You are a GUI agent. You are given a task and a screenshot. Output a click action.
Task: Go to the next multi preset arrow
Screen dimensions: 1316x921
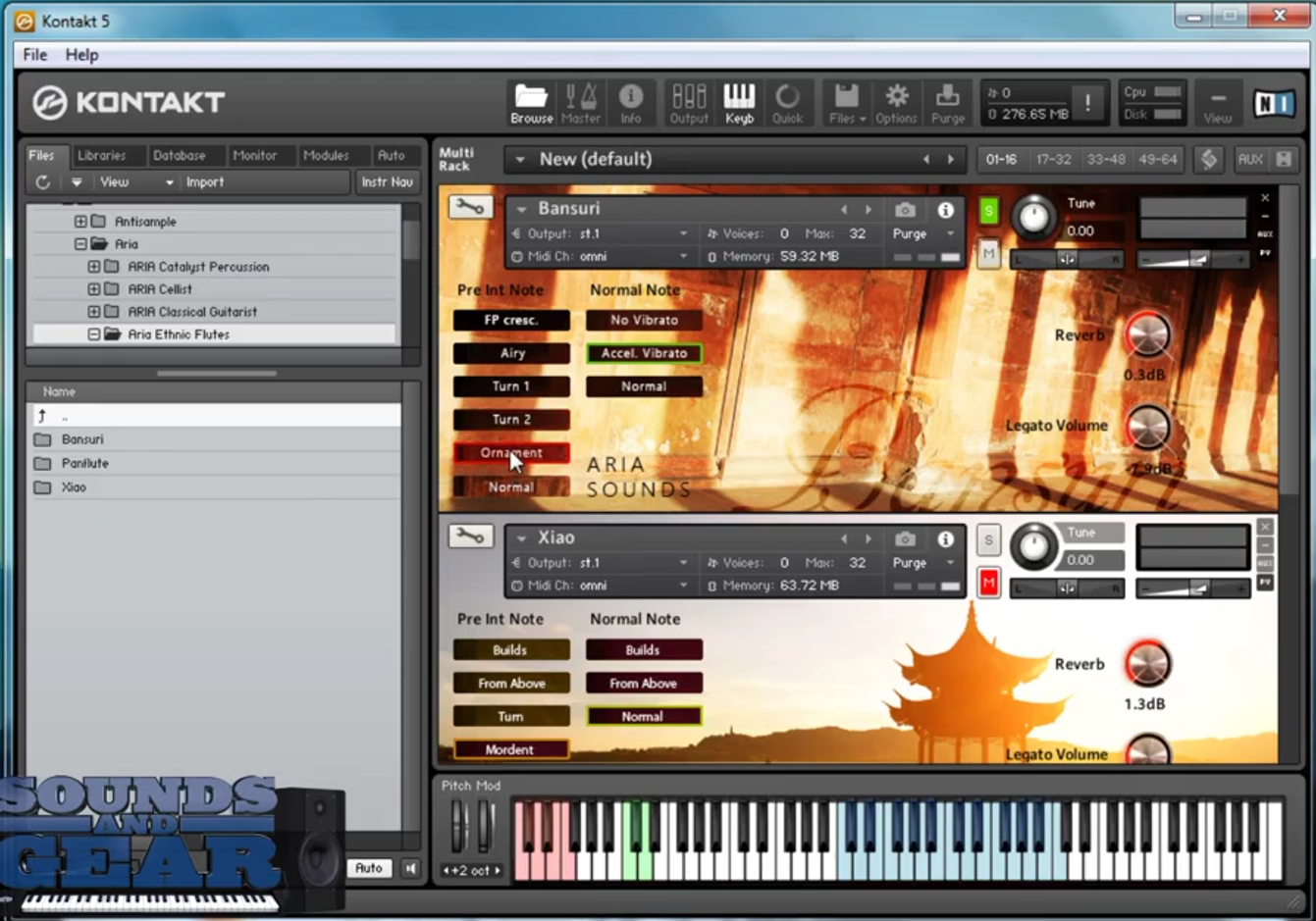pyautogui.click(x=951, y=159)
